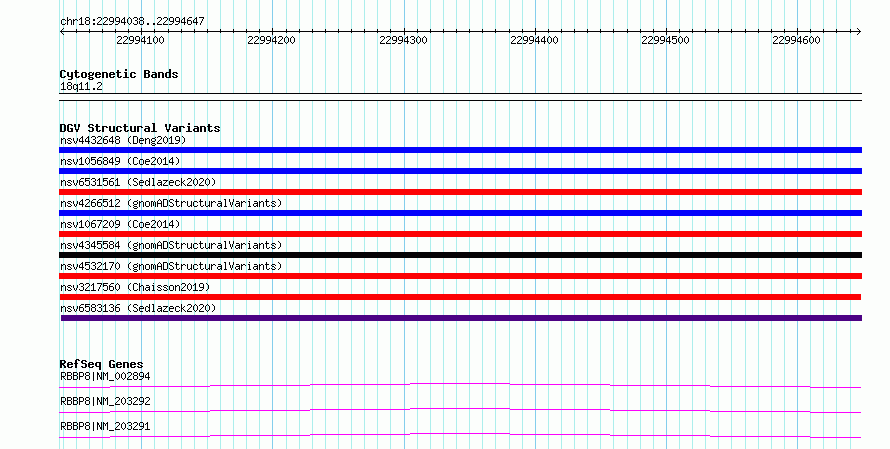Click variant label nsv4266512 (gnomADStructuralVariants)
This screenshot has width=890, height=449.
point(171,203)
